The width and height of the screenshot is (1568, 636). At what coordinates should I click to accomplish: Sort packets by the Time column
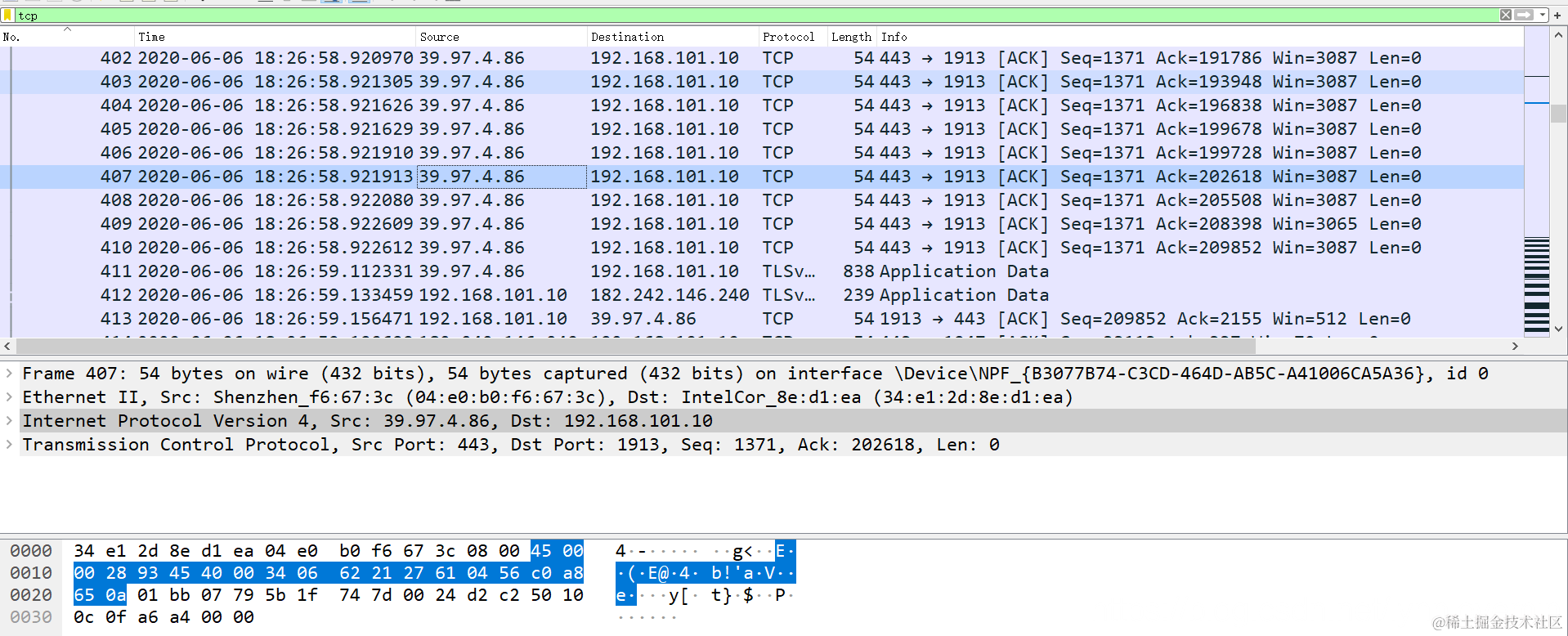click(276, 37)
